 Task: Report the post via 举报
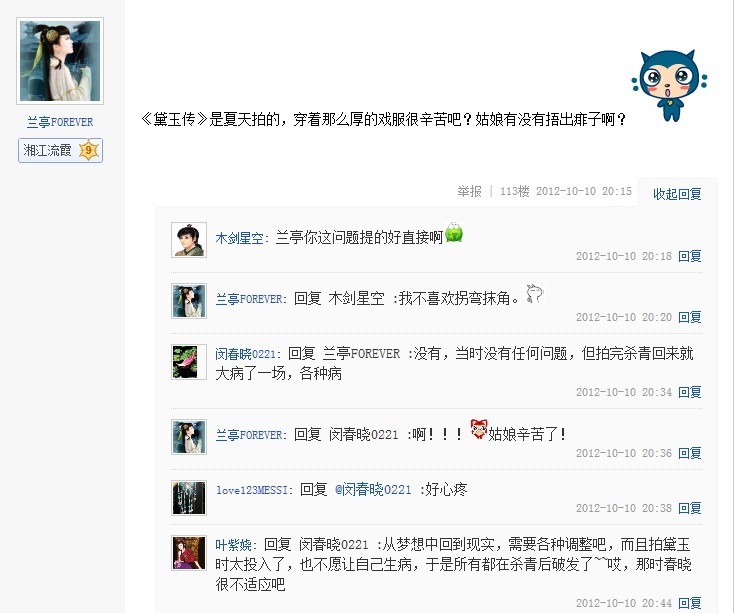[469, 191]
